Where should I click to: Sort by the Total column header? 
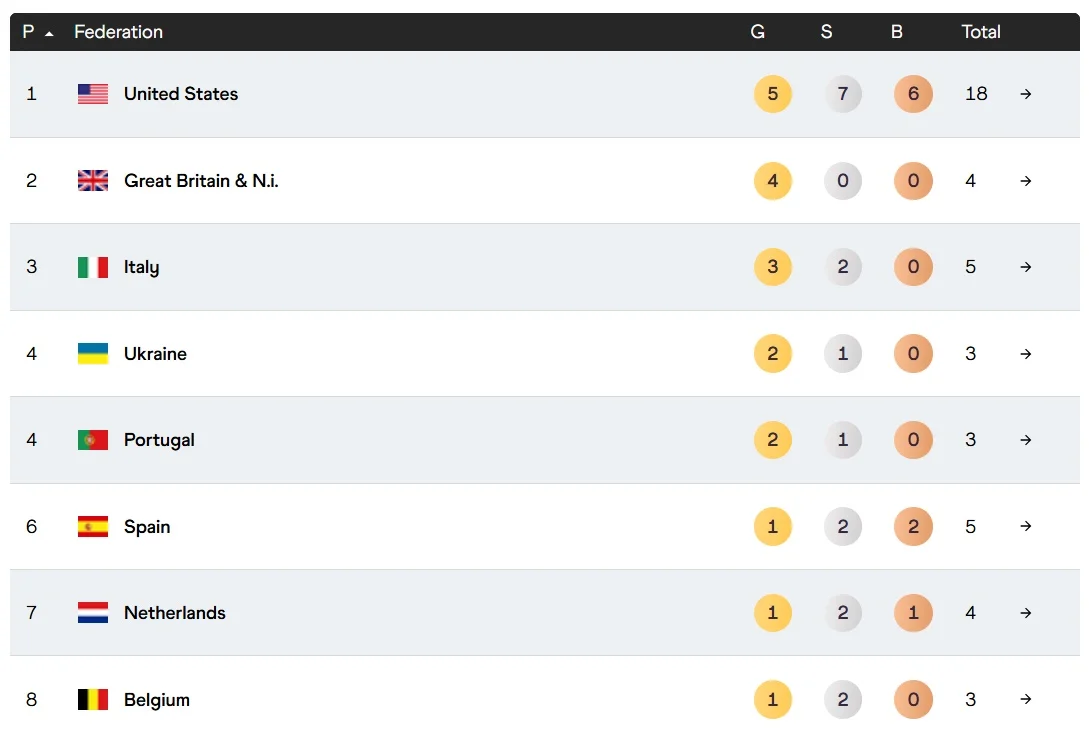981,32
